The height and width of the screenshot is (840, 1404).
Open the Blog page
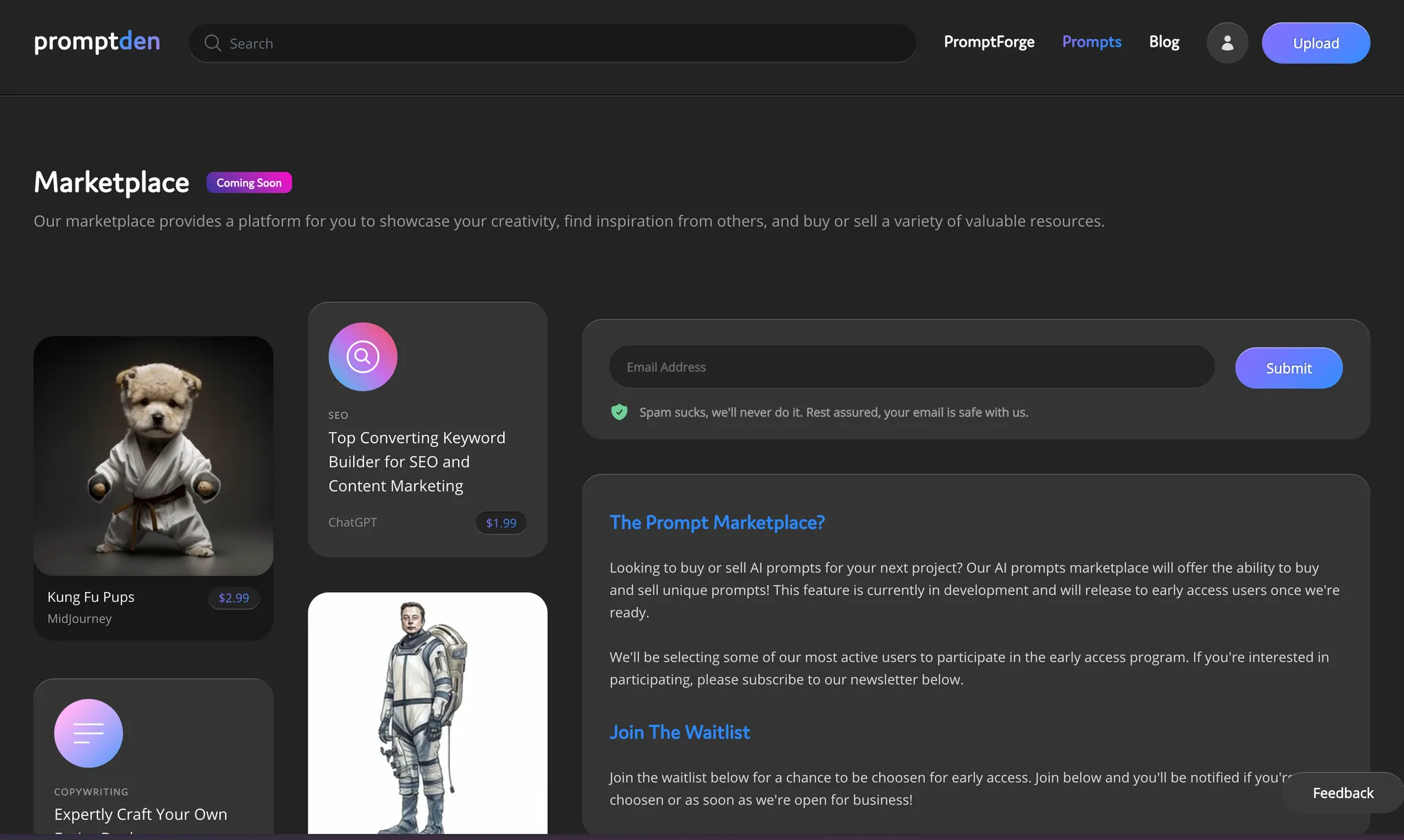(x=1163, y=42)
